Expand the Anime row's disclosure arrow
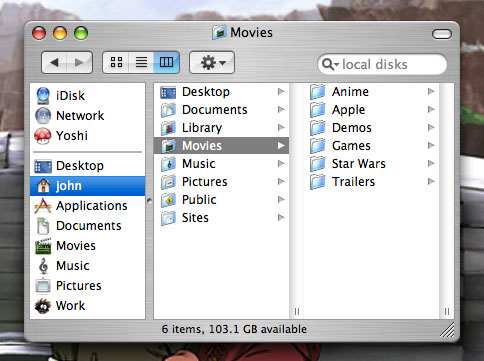Image resolution: width=484 pixels, height=361 pixels. [431, 91]
